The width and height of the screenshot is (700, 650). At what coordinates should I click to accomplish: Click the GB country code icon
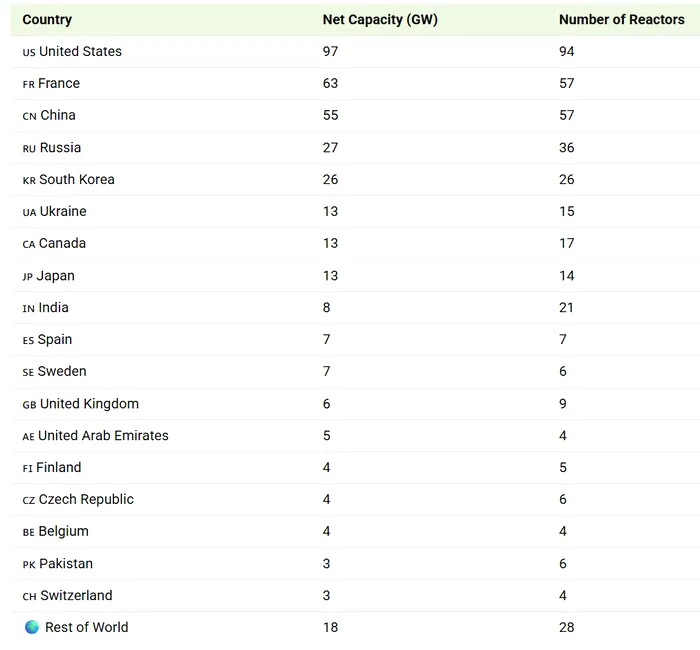[29, 404]
